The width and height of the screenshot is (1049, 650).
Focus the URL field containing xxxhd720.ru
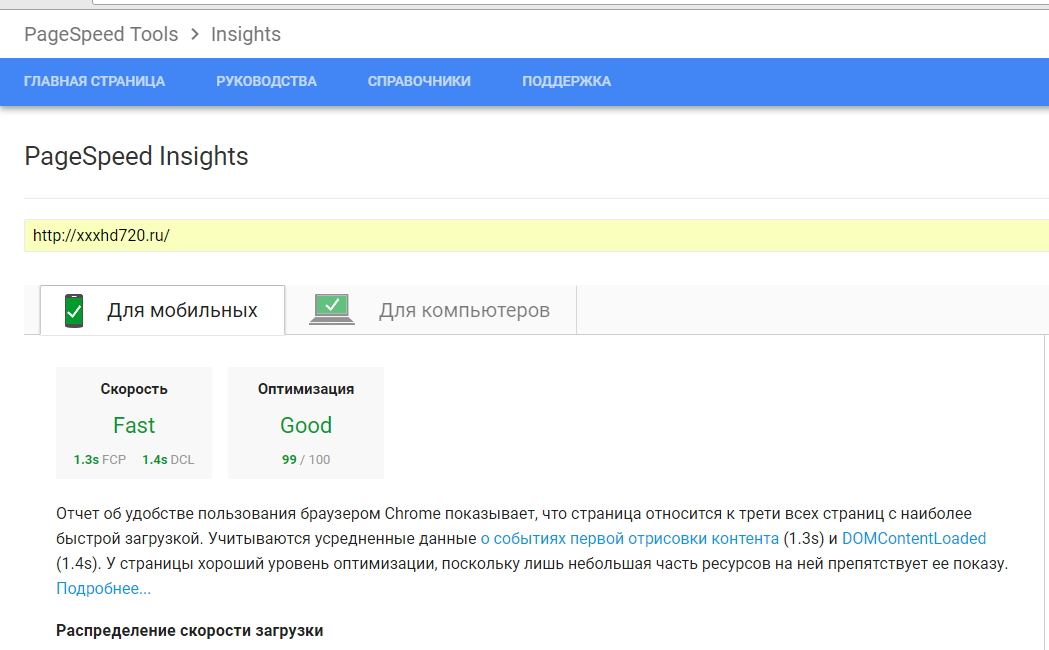tap(536, 236)
